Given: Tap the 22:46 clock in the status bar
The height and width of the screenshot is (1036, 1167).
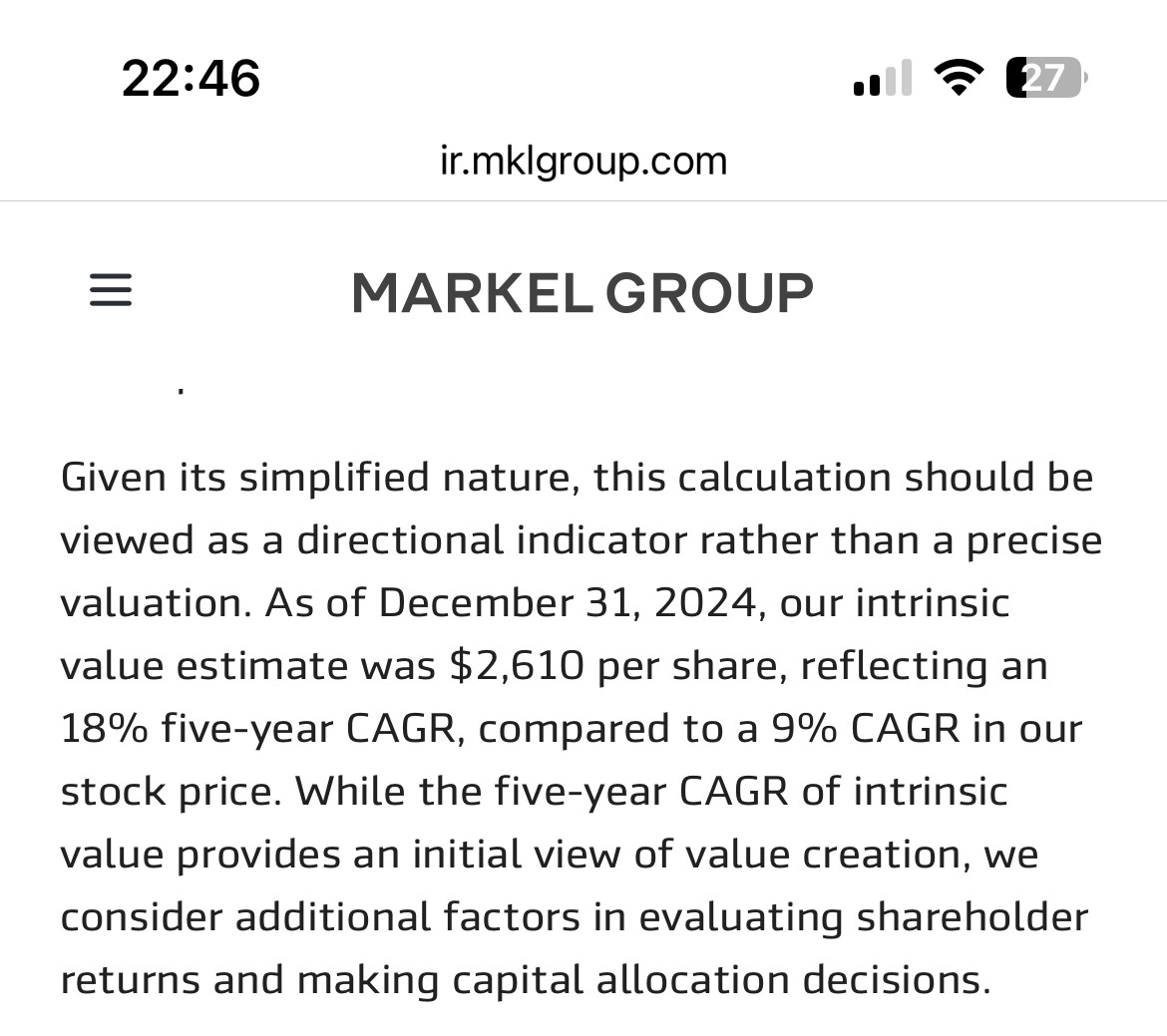Looking at the screenshot, I should 192,78.
